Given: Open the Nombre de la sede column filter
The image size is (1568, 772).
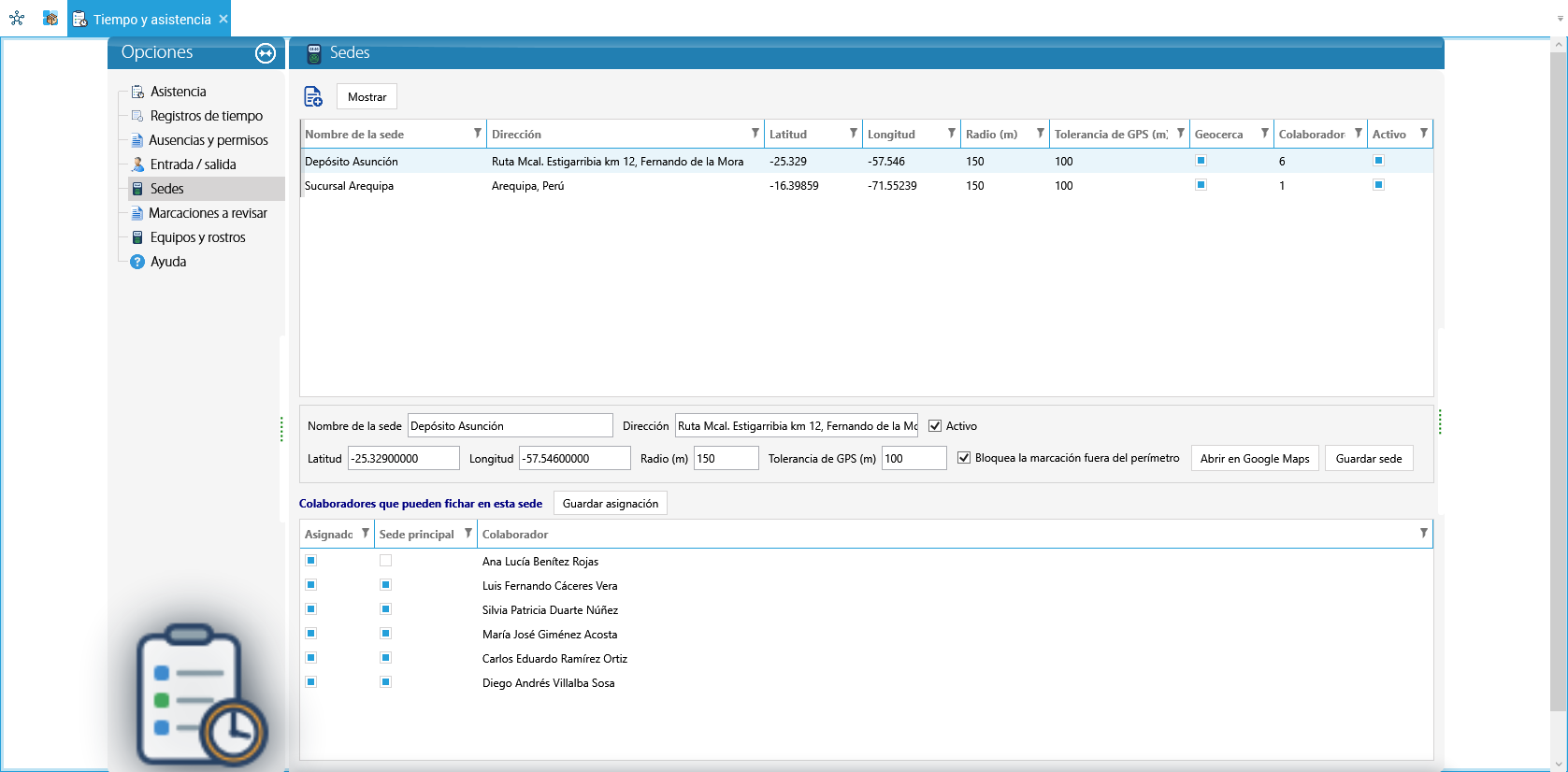Looking at the screenshot, I should 478,134.
